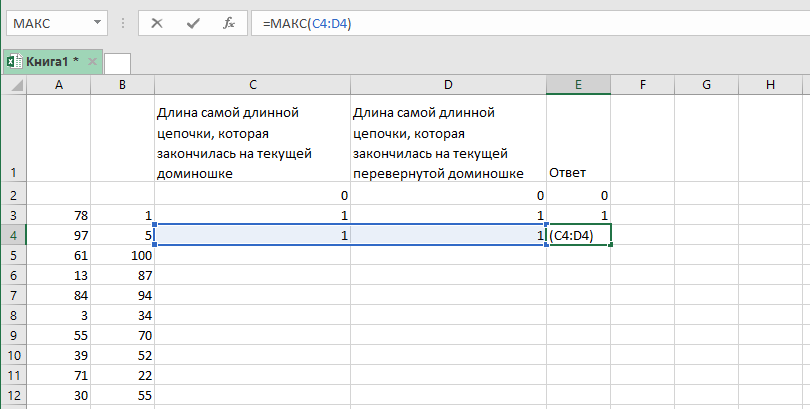Screen dimensions: 810x409
Task: Open Insert Function via the fx icon
Action: coord(228,24)
